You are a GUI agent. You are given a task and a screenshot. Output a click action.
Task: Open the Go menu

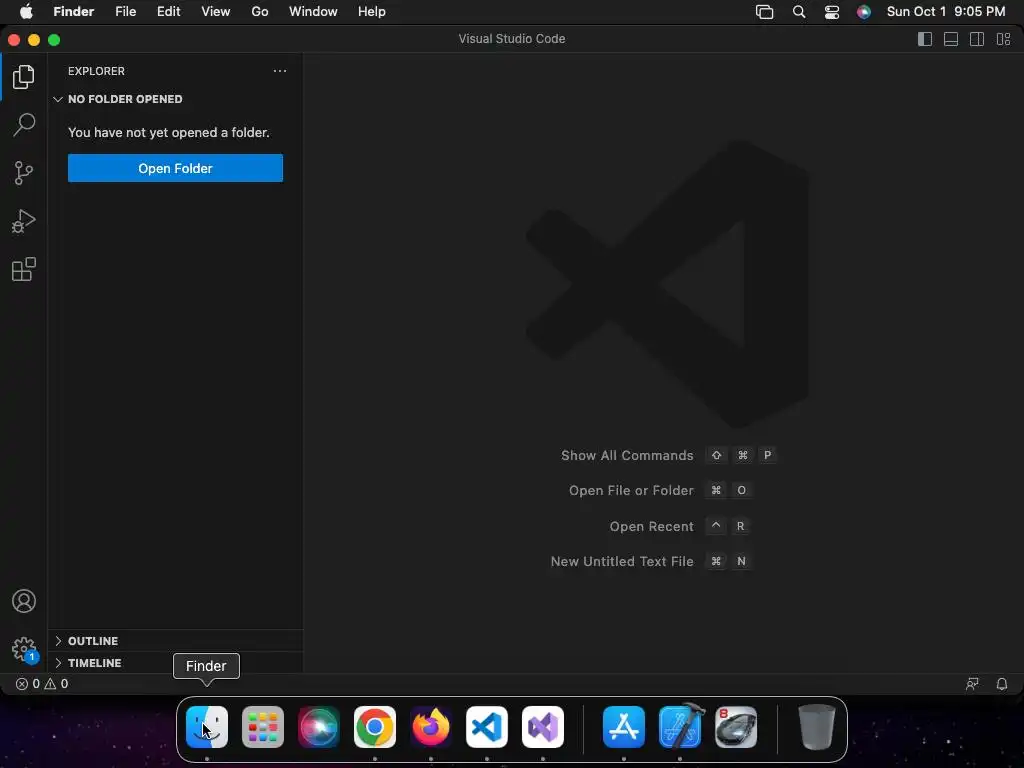click(x=260, y=12)
